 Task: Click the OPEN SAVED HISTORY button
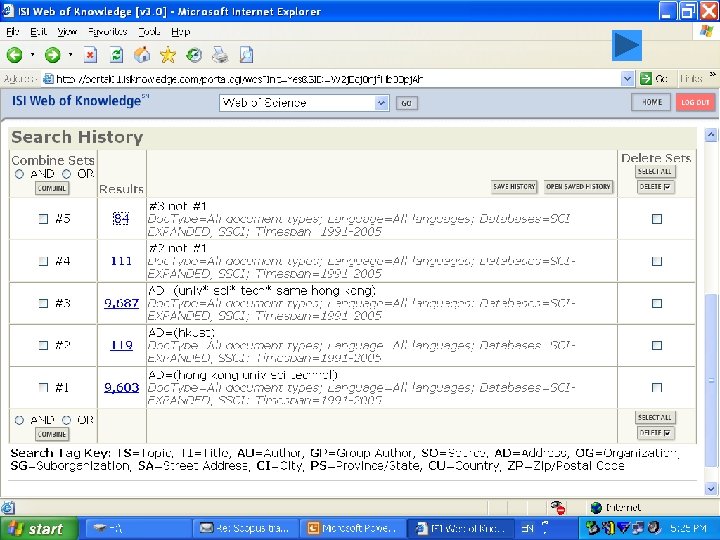pos(579,186)
